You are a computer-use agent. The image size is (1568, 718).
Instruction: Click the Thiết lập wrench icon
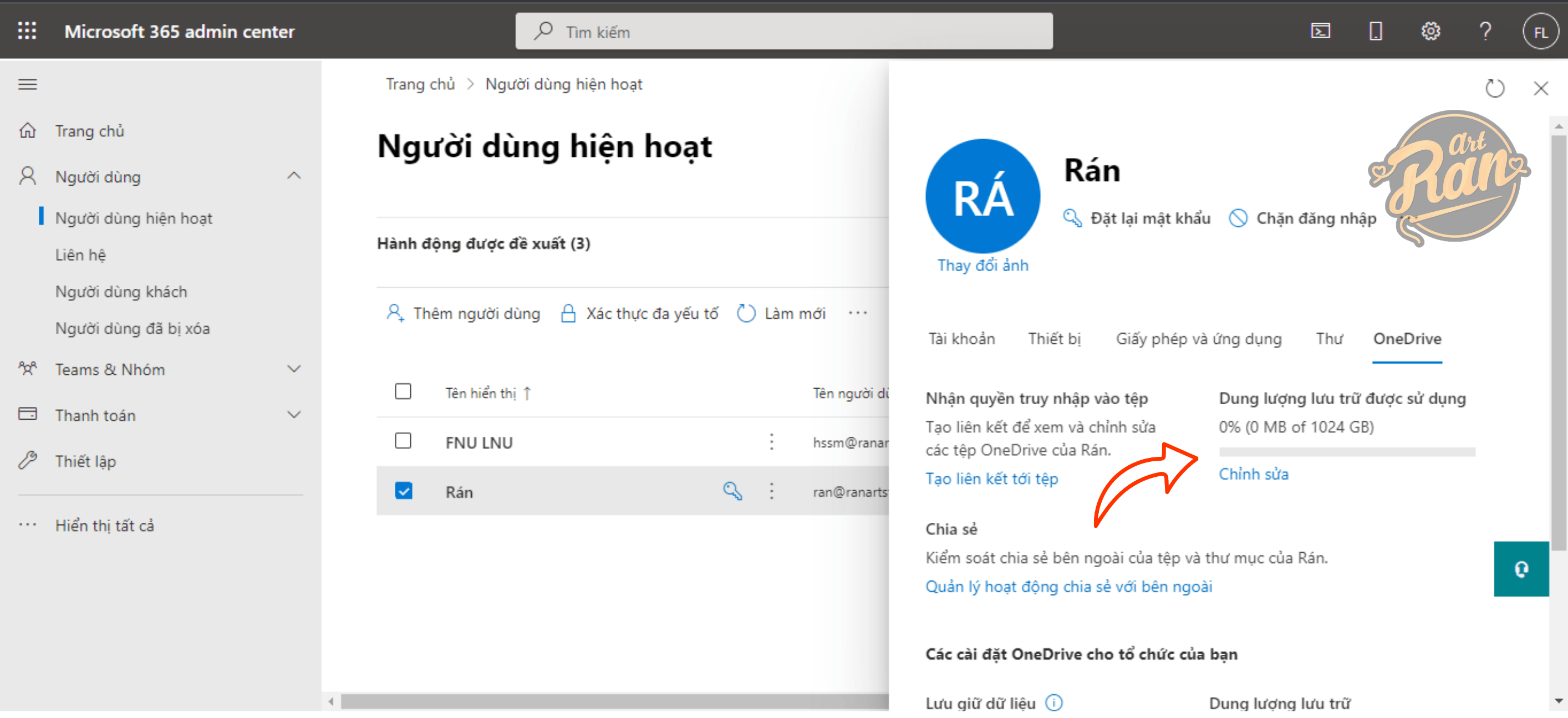coord(27,461)
